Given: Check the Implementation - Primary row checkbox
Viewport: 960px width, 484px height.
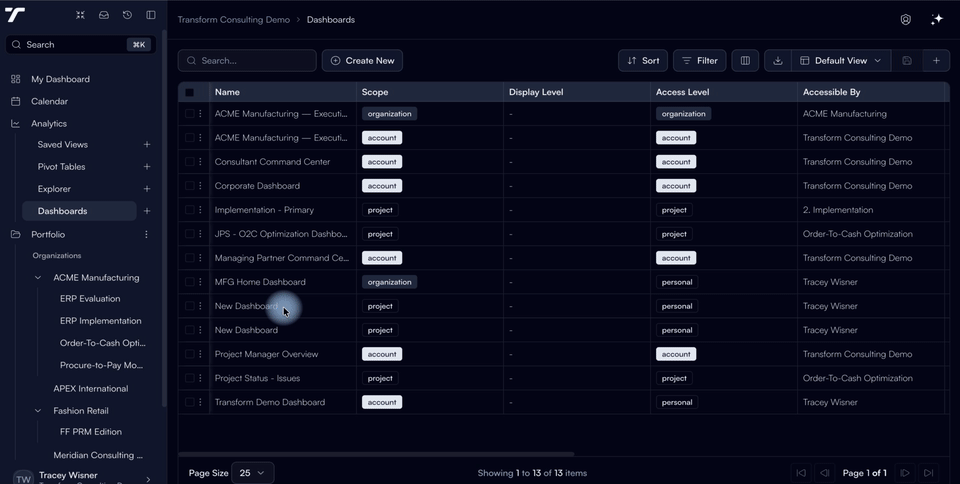Looking at the screenshot, I should pos(189,210).
